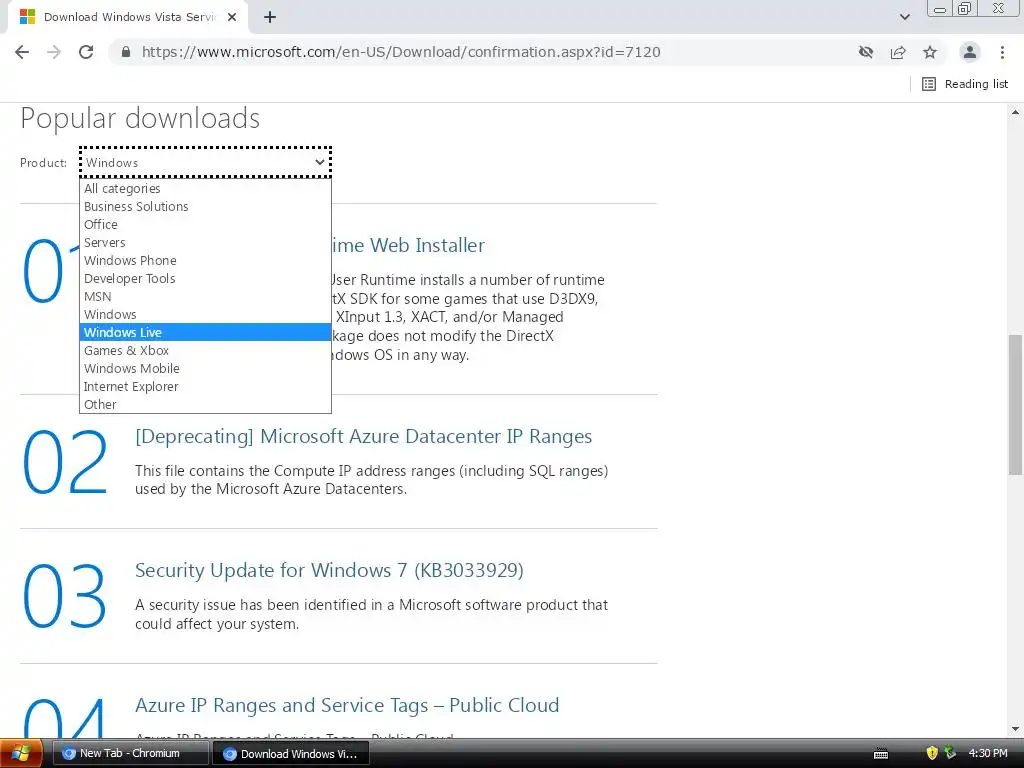Open a new browser tab
The height and width of the screenshot is (768, 1024).
270,18
